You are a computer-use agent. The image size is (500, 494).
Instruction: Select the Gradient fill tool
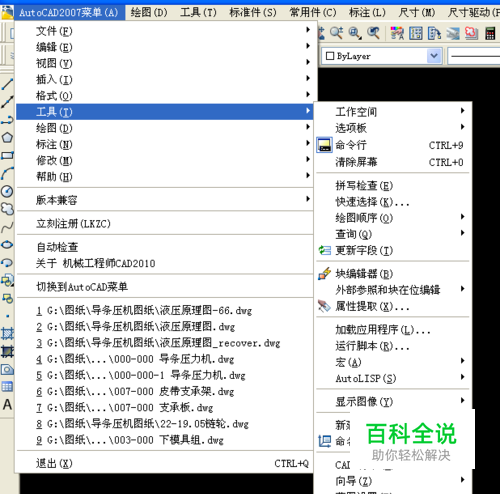coord(7,351)
